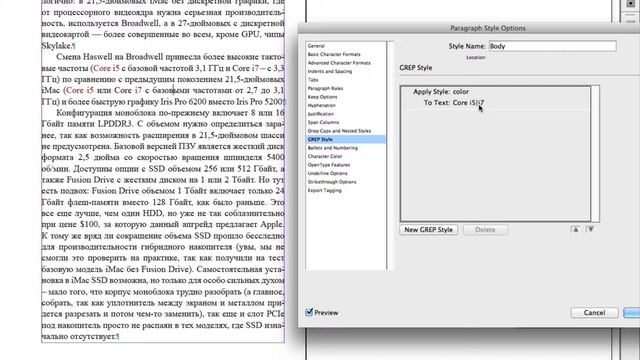
Task: Cancel the Paragraph Style Options dialog
Action: point(594,313)
